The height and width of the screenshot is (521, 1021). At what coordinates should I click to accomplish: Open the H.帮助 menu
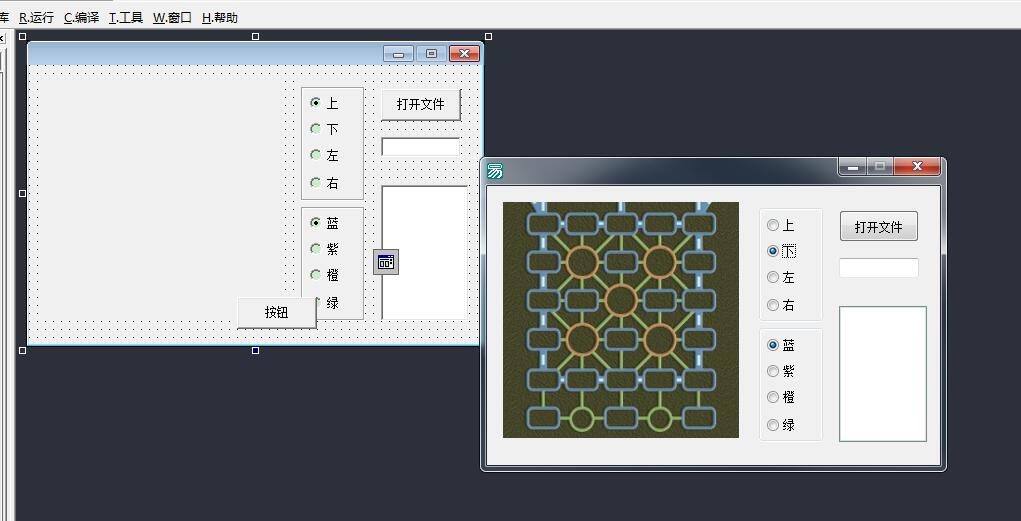[x=220, y=17]
